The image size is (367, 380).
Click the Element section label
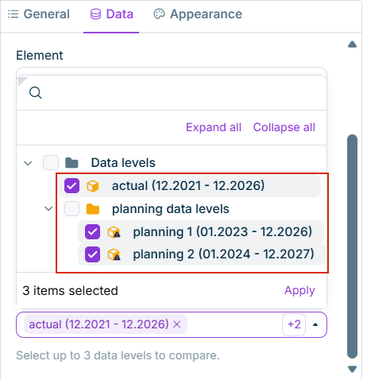pos(39,55)
